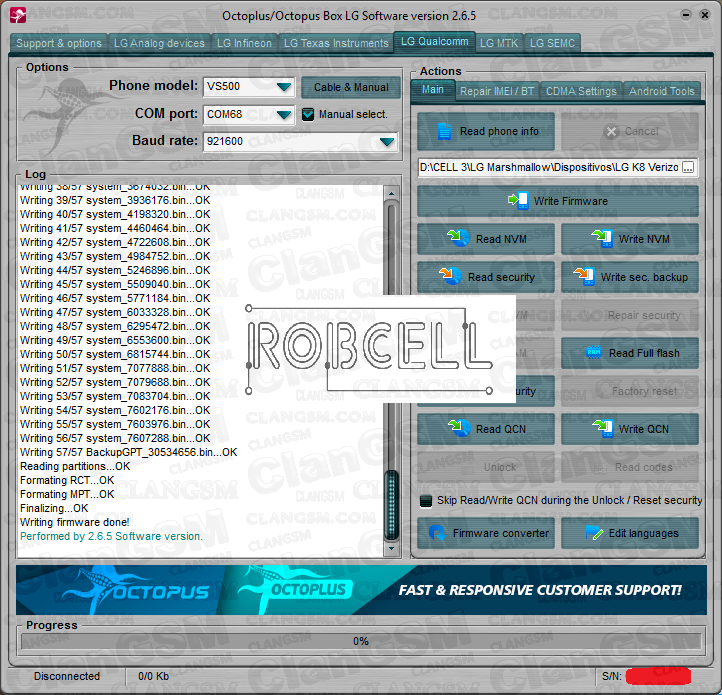Click the Firmware converter icon
The height and width of the screenshot is (695, 722).
[437, 533]
